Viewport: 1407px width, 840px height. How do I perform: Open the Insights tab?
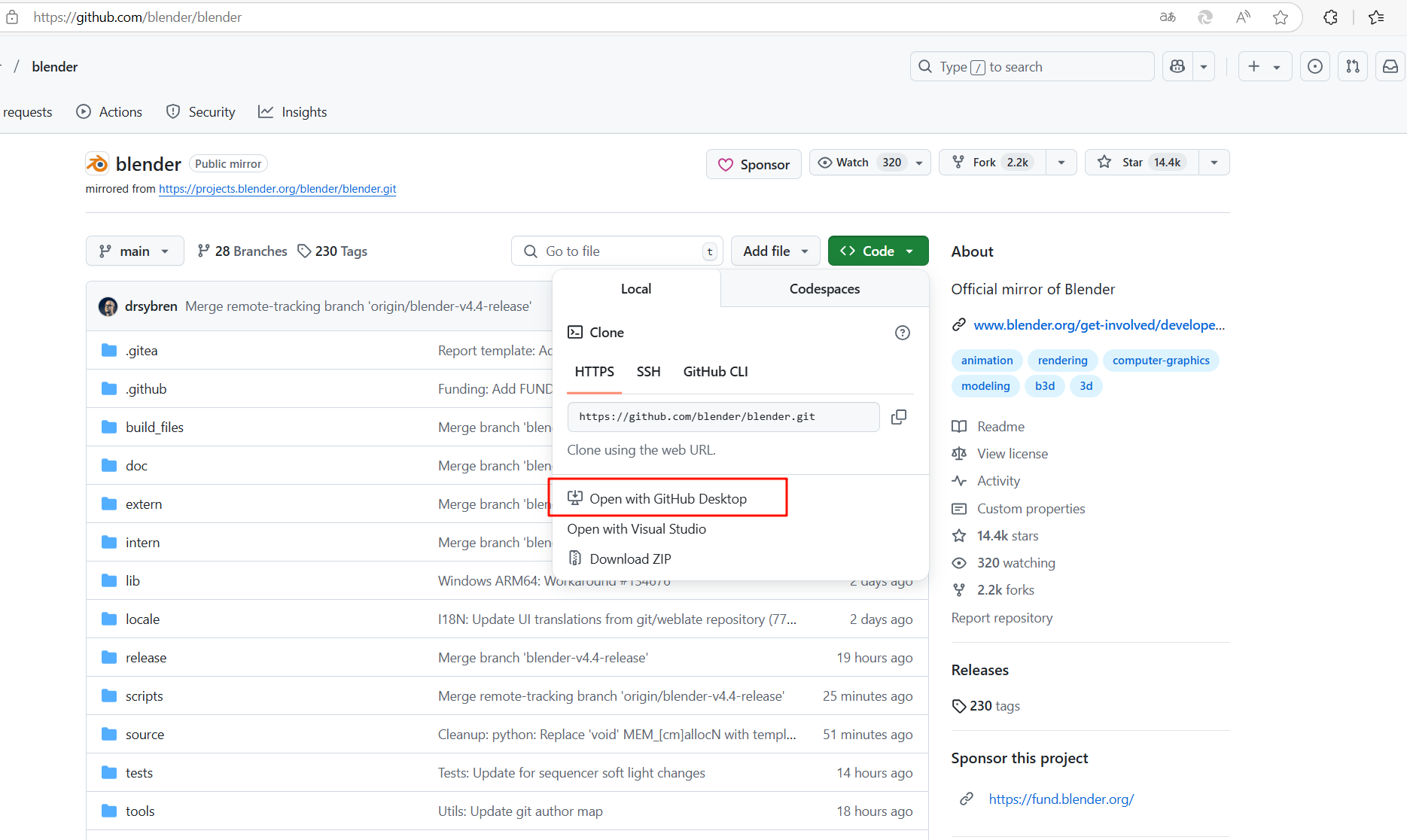(x=293, y=112)
